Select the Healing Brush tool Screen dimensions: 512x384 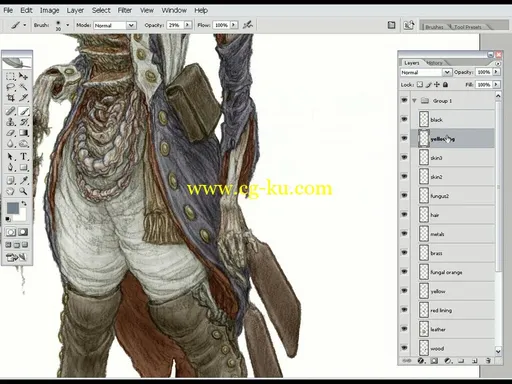(11, 111)
